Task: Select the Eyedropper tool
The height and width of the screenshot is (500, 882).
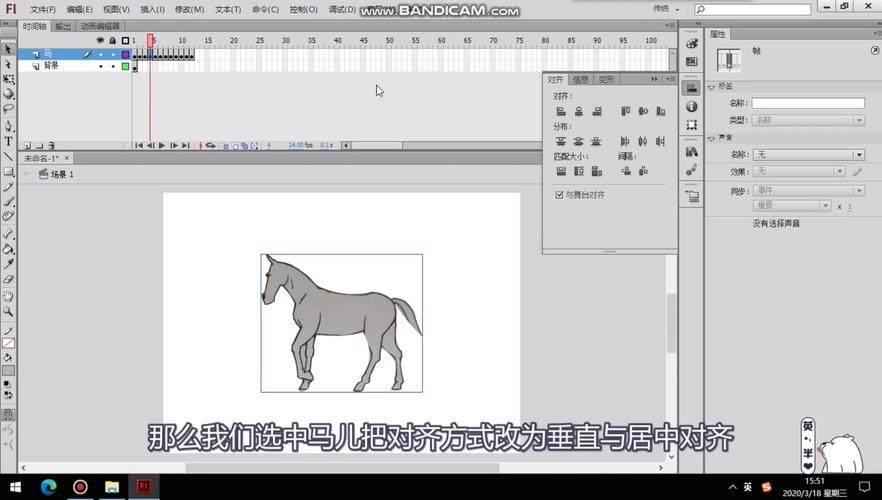Action: [x=8, y=264]
